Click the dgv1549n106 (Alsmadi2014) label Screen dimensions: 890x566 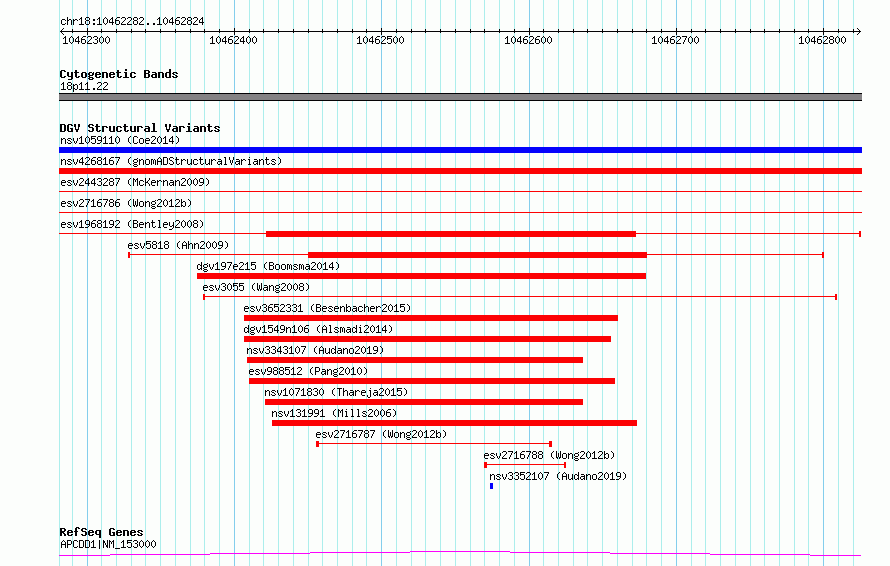318,329
